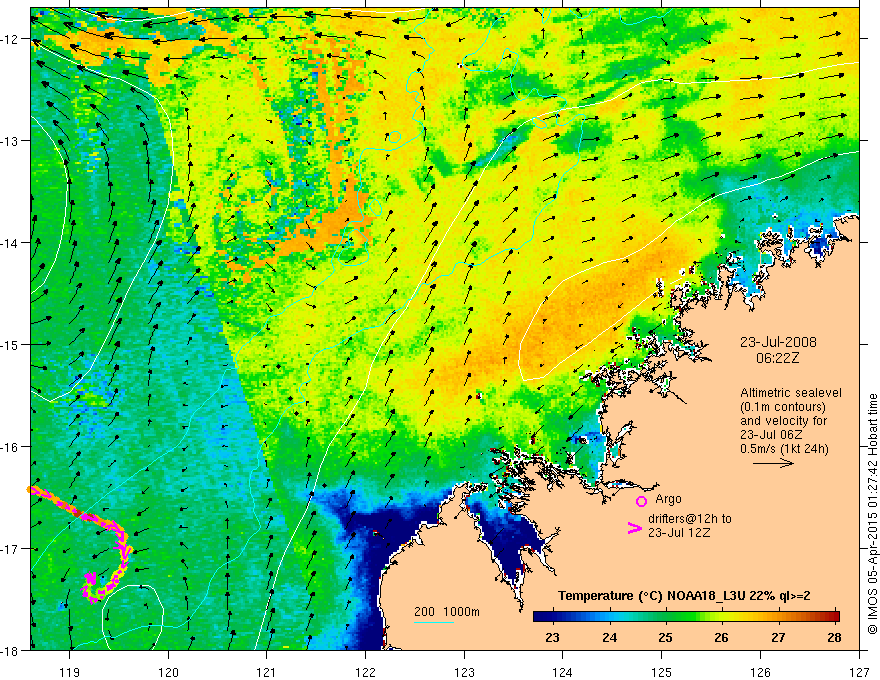Select the date label 23-Jul-2008
Image resolution: width=880 pixels, height=680 pixels.
(x=778, y=342)
